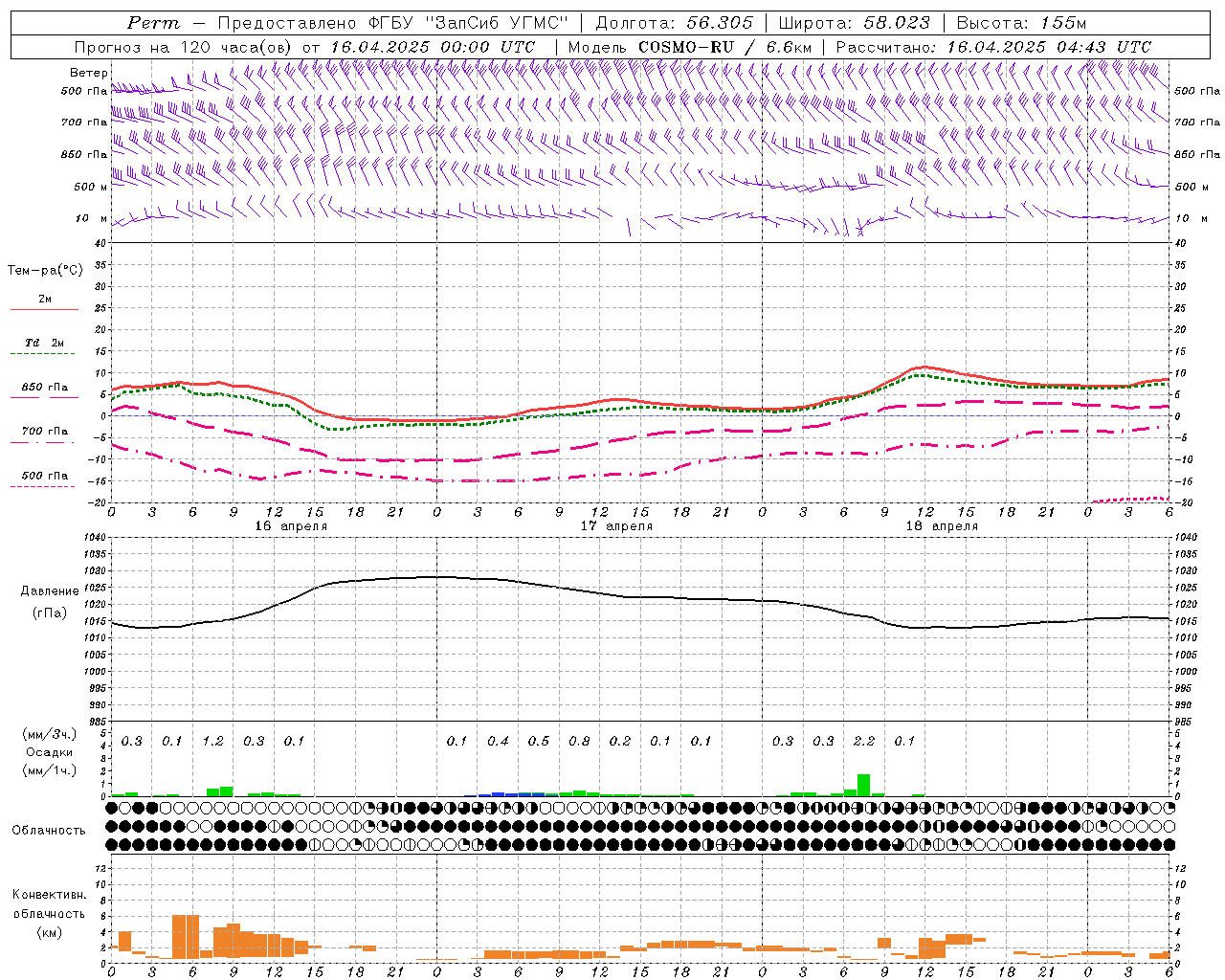Click the "Осадки" precipitation label

click(50, 752)
